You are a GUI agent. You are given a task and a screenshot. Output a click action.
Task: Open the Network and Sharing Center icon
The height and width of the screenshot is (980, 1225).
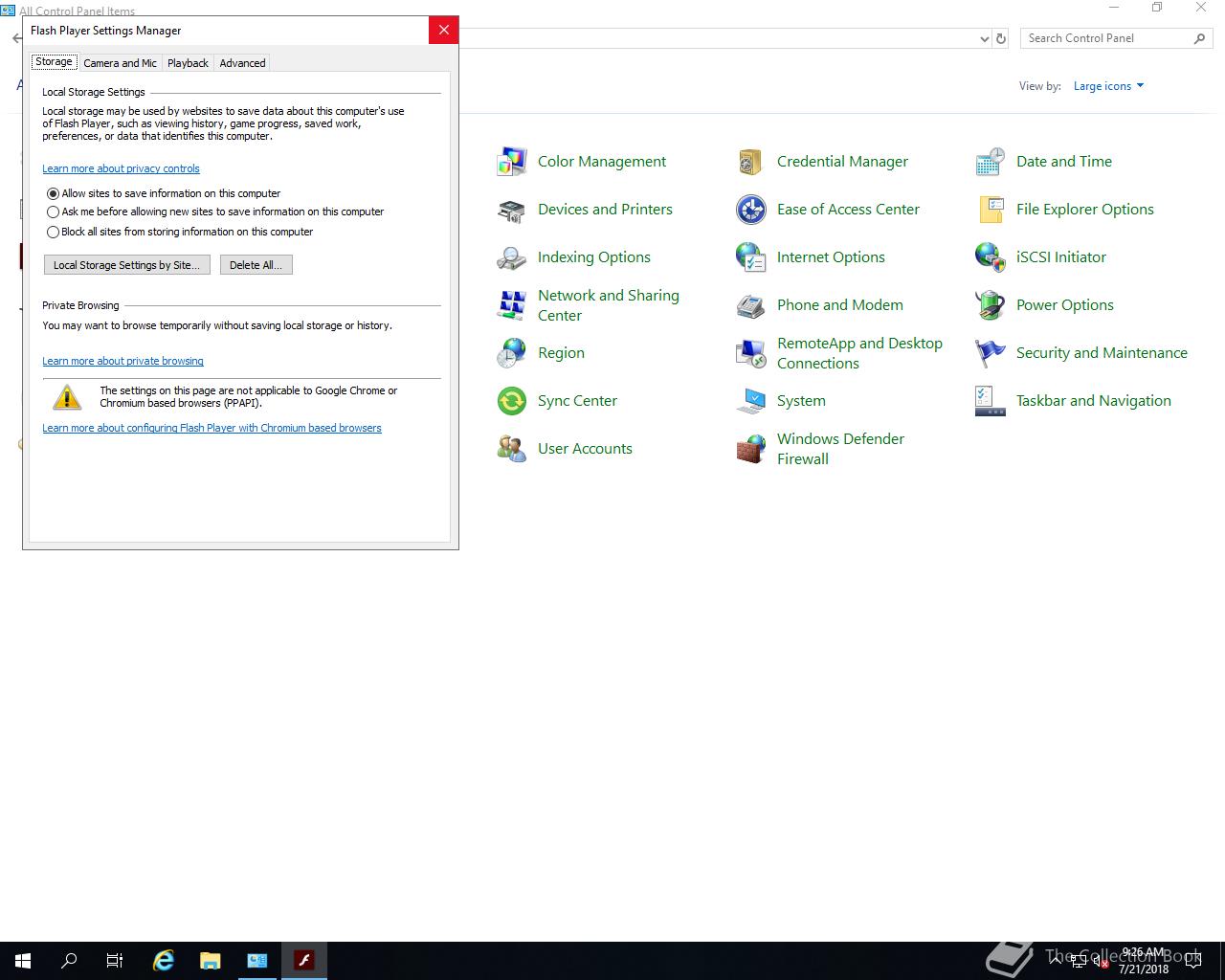pos(511,305)
